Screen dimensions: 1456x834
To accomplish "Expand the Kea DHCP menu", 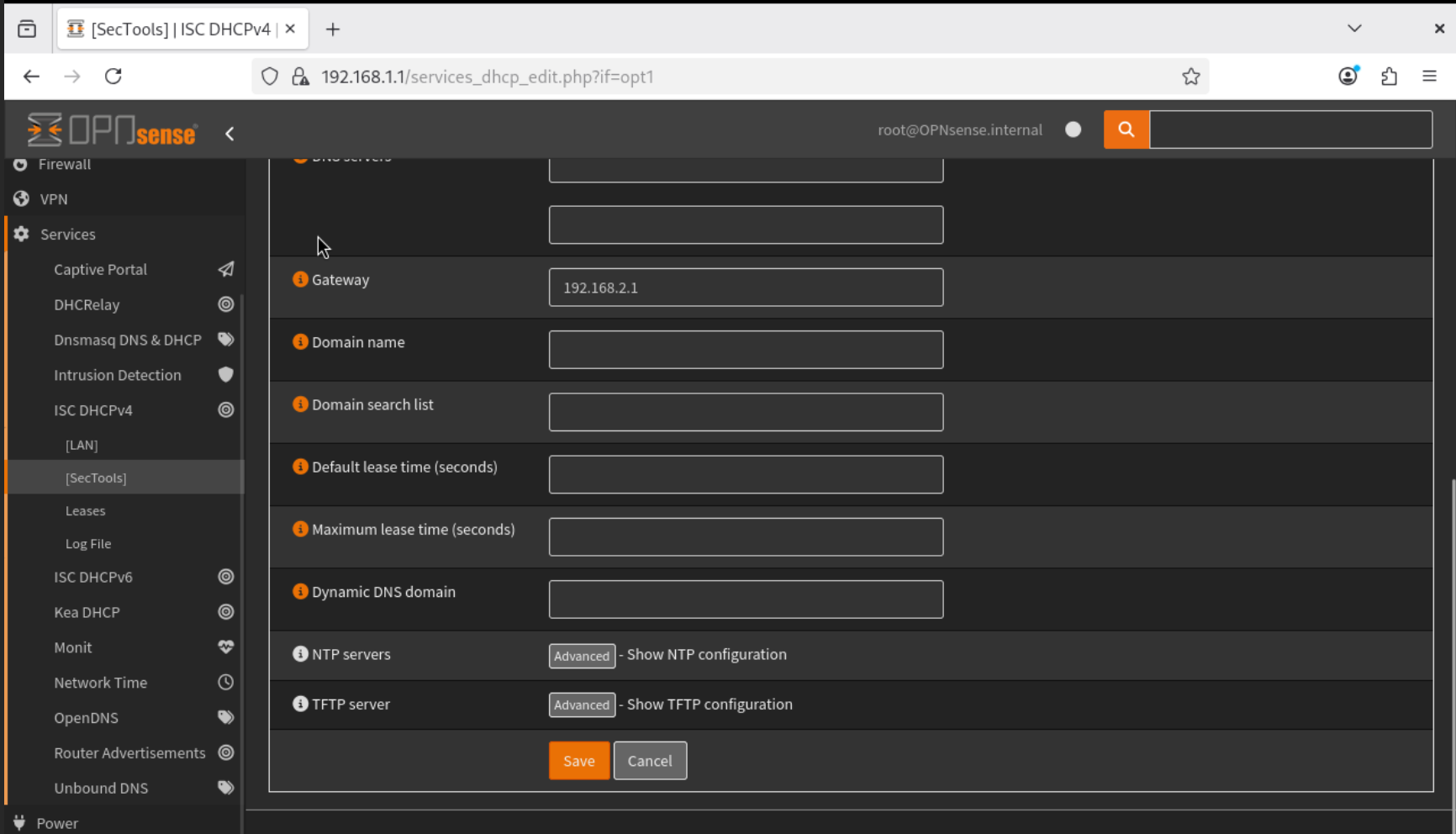I will tap(87, 612).
